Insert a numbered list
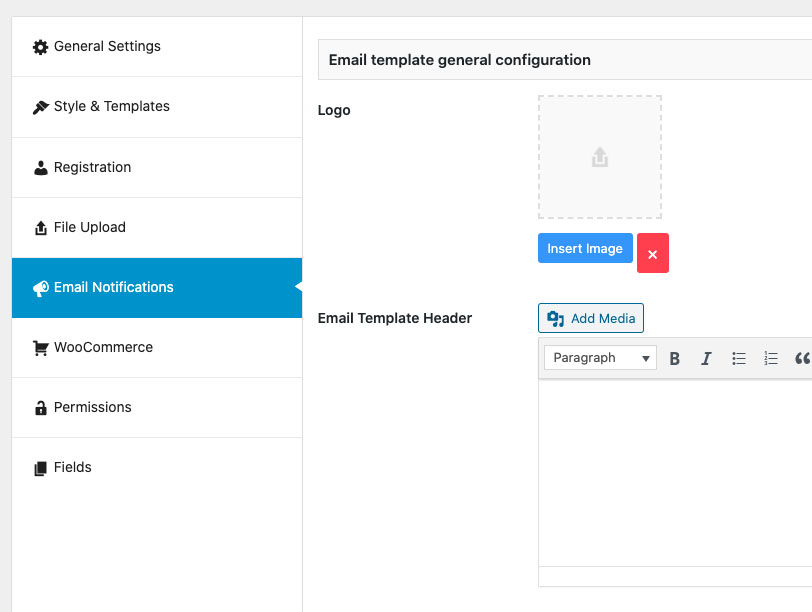This screenshot has width=812, height=612. pyautogui.click(x=771, y=358)
